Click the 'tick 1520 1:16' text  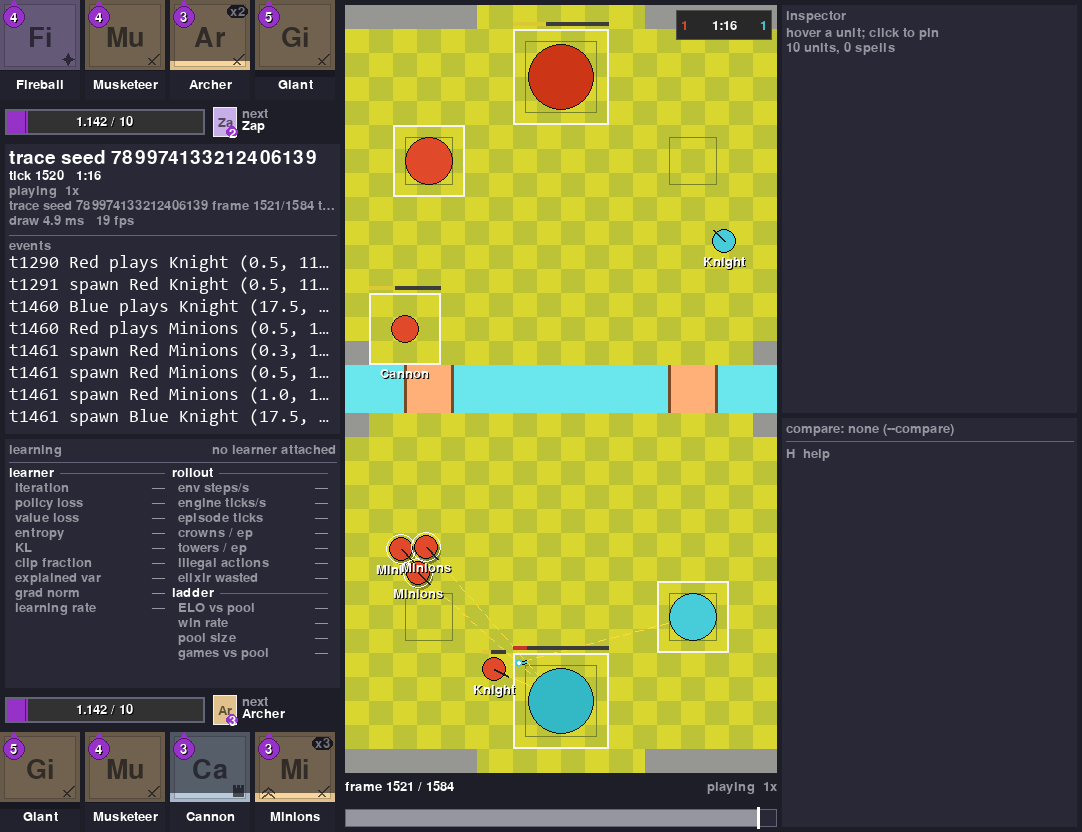point(55,175)
